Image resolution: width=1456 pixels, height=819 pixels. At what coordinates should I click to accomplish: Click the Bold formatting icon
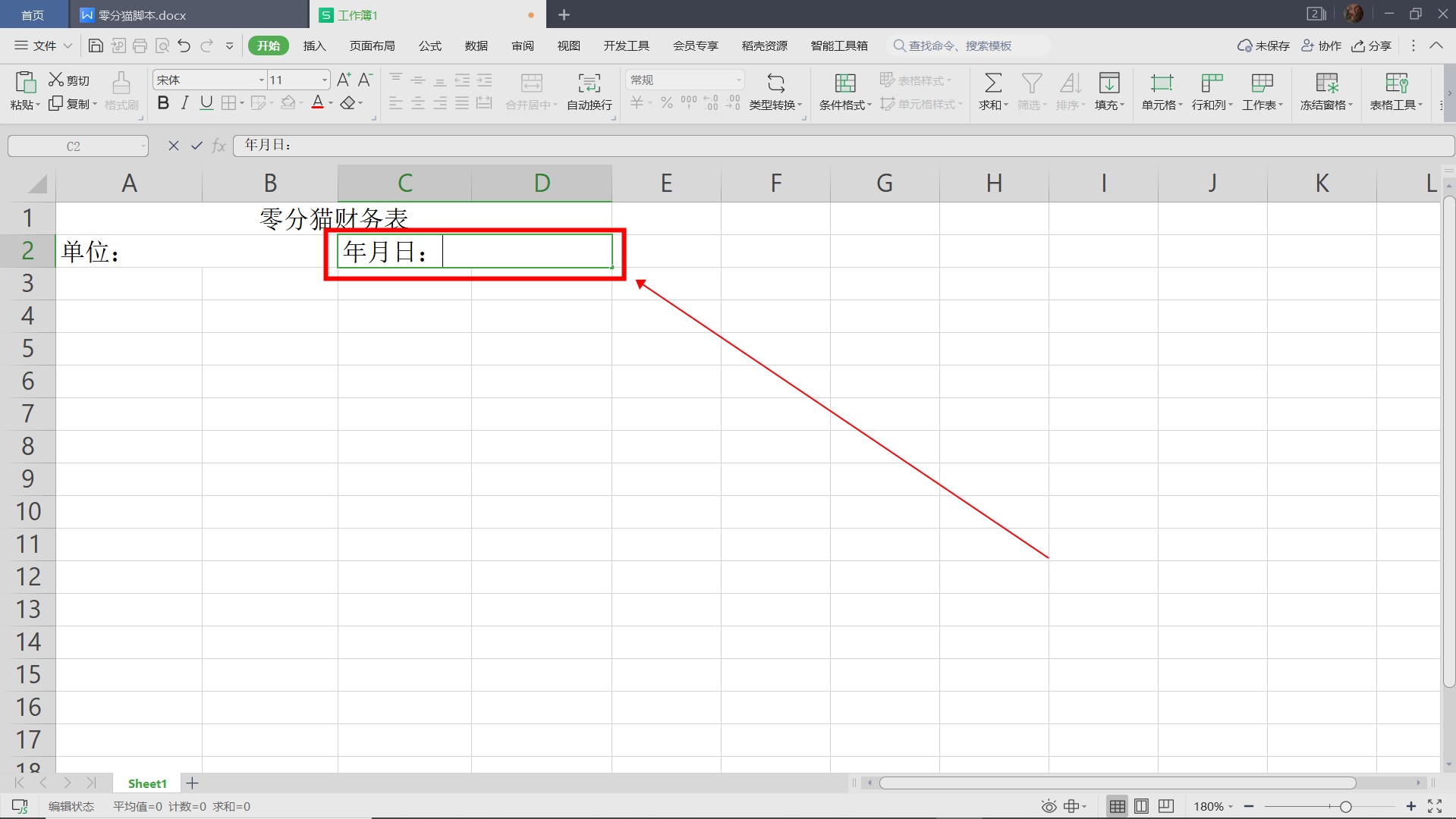click(163, 103)
